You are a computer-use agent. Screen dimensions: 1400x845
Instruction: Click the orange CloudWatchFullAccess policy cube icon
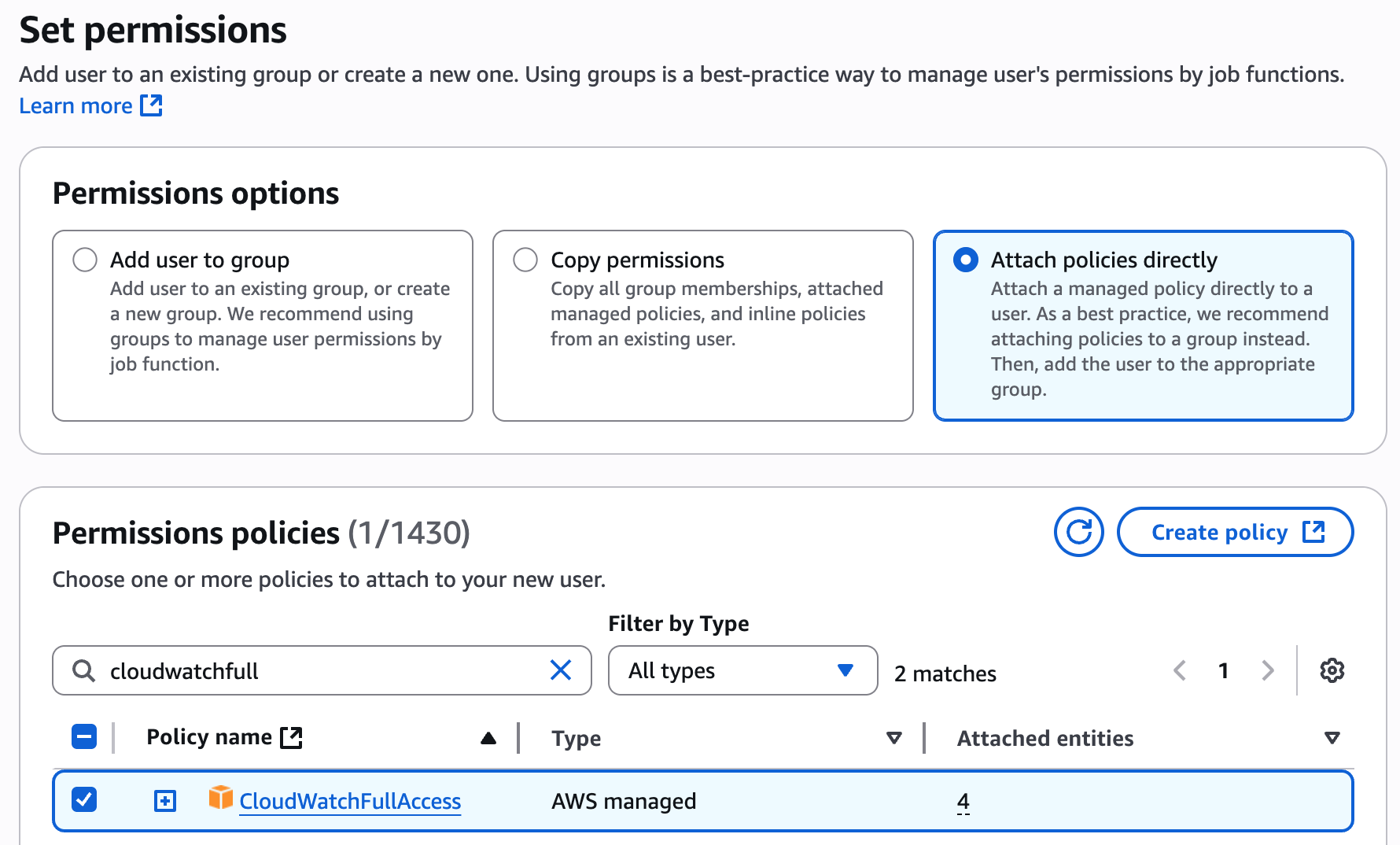[x=220, y=798]
